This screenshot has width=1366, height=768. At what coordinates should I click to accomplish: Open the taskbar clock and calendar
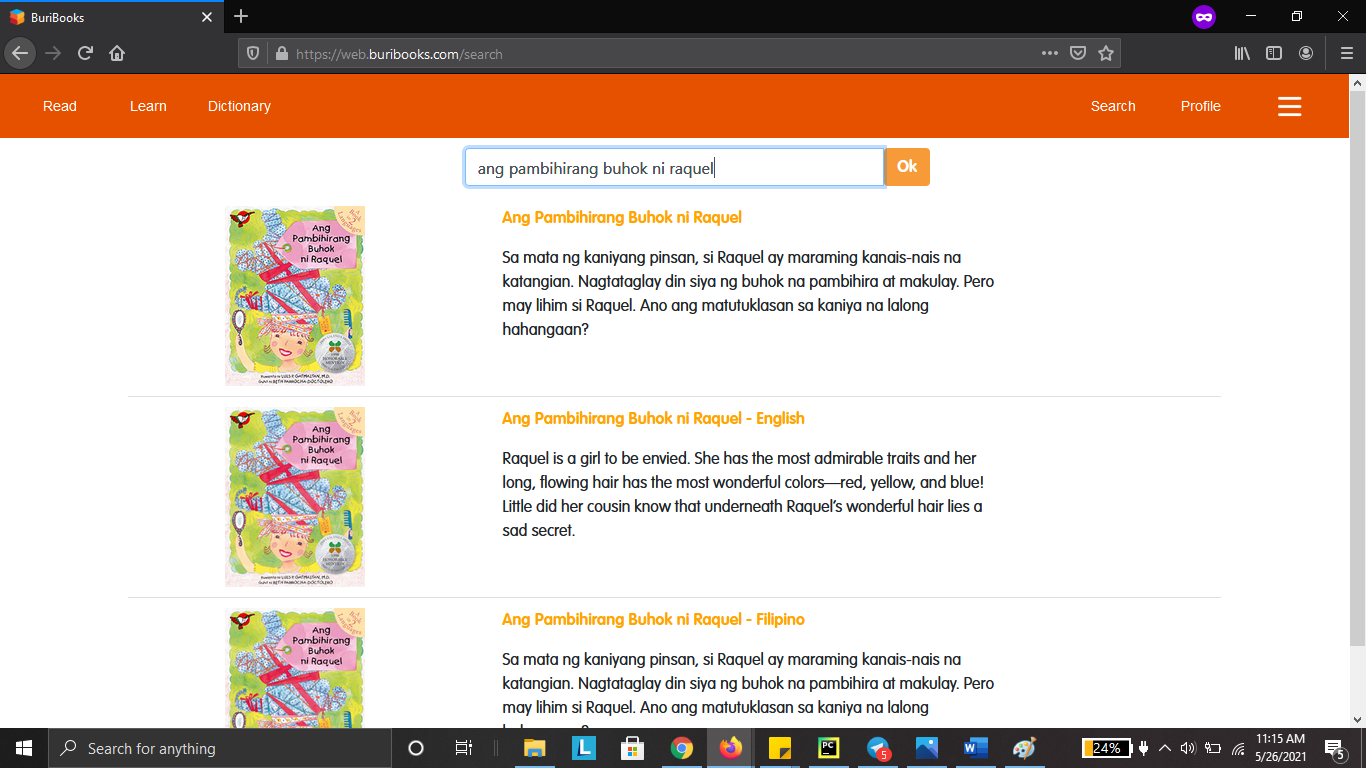[1282, 748]
